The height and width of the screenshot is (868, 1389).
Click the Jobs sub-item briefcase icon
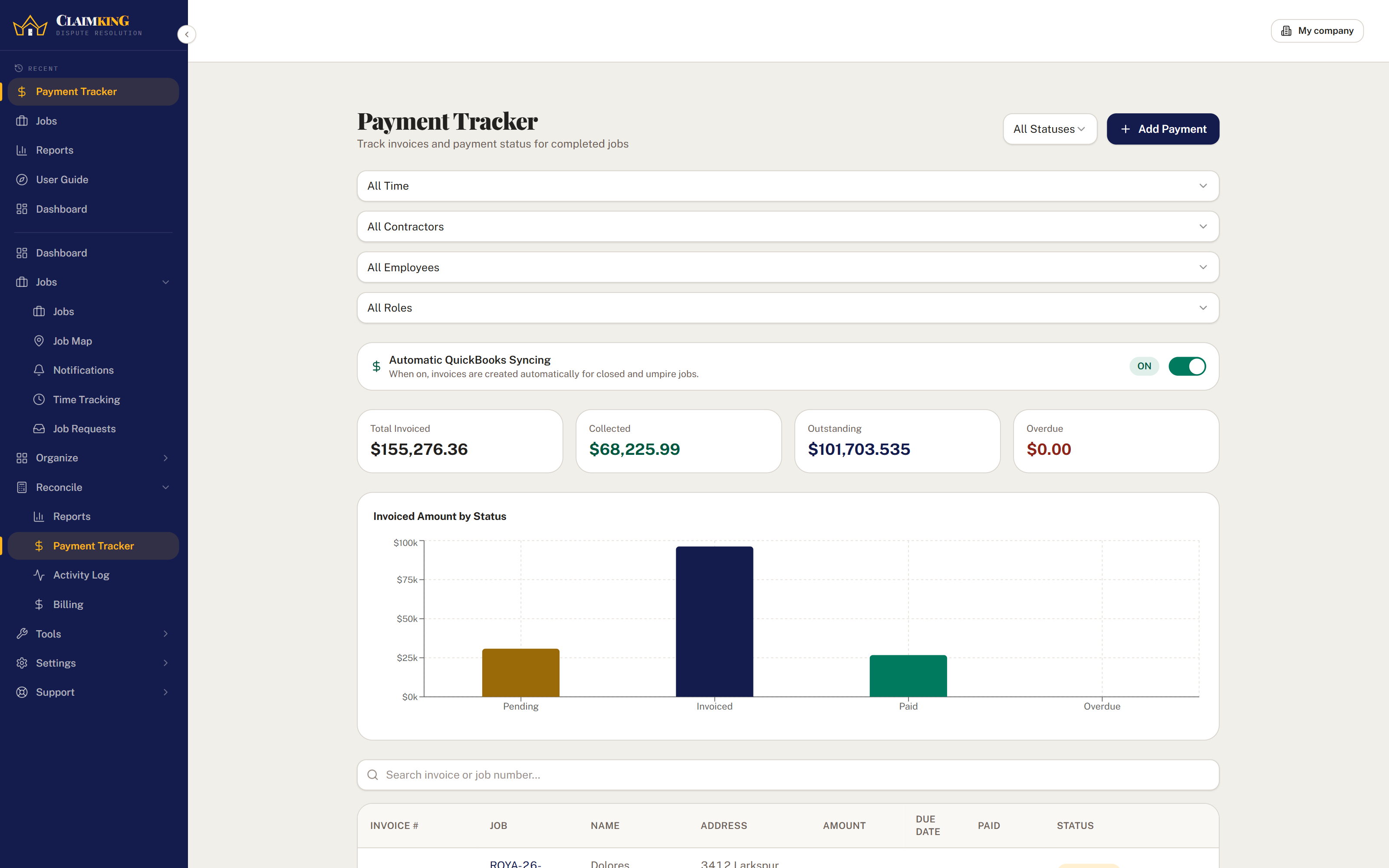(x=39, y=312)
